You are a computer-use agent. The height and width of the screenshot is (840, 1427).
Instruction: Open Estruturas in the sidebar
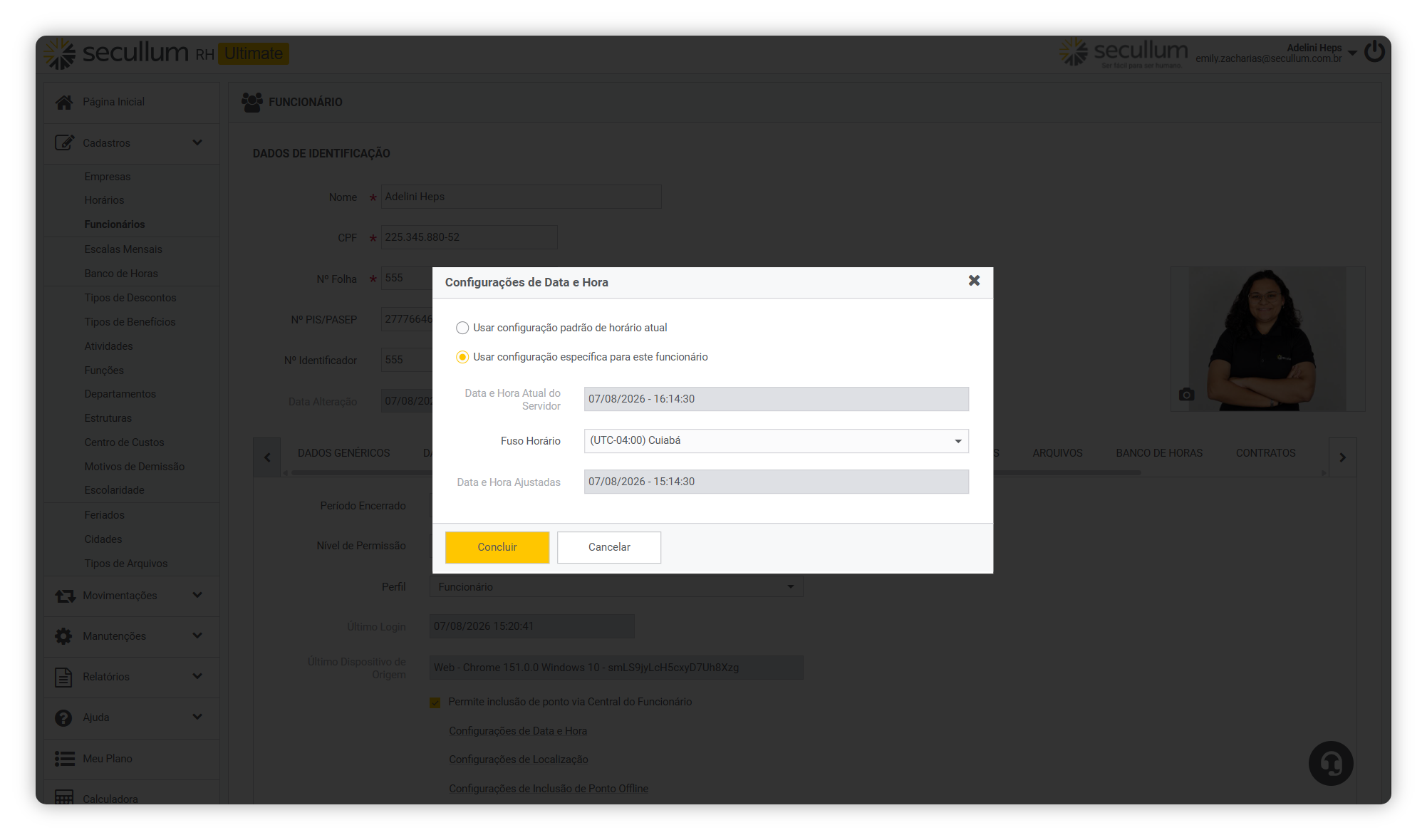[x=108, y=418]
